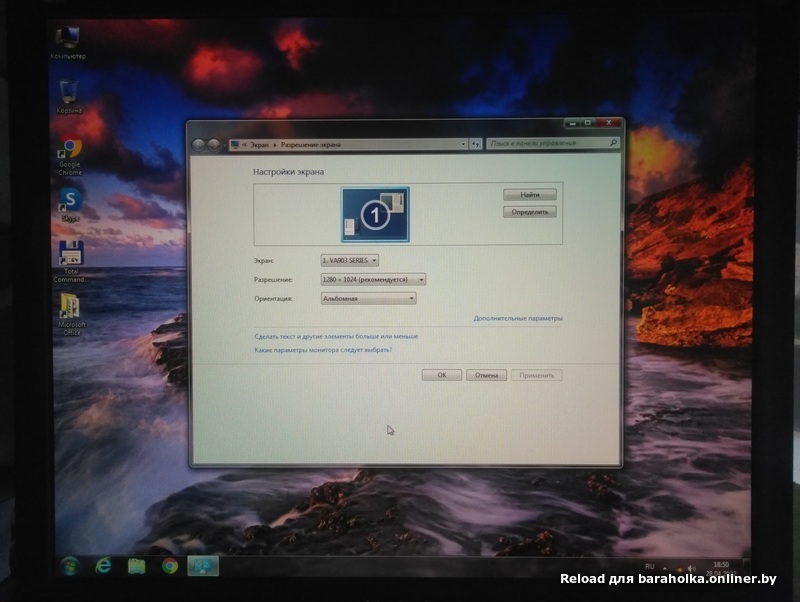Click the Применить button
The width and height of the screenshot is (800, 602).
coord(536,375)
